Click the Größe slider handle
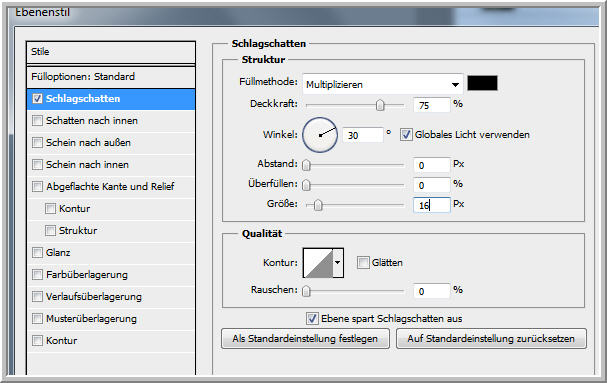This screenshot has width=607, height=383. click(x=318, y=205)
